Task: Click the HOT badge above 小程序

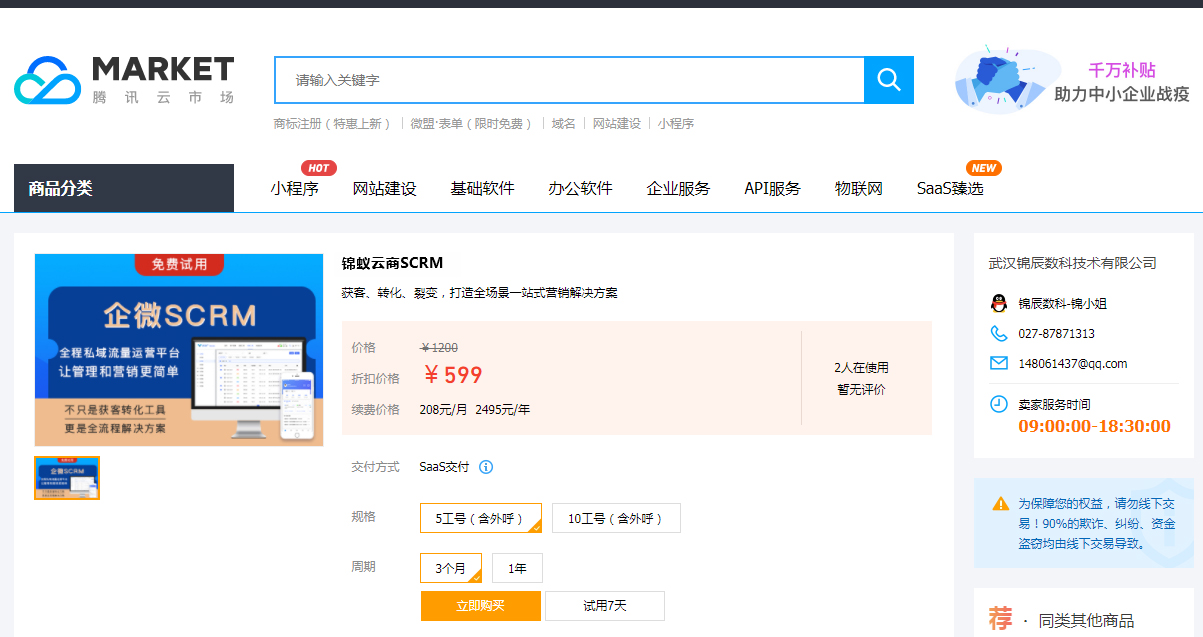Action: click(318, 168)
